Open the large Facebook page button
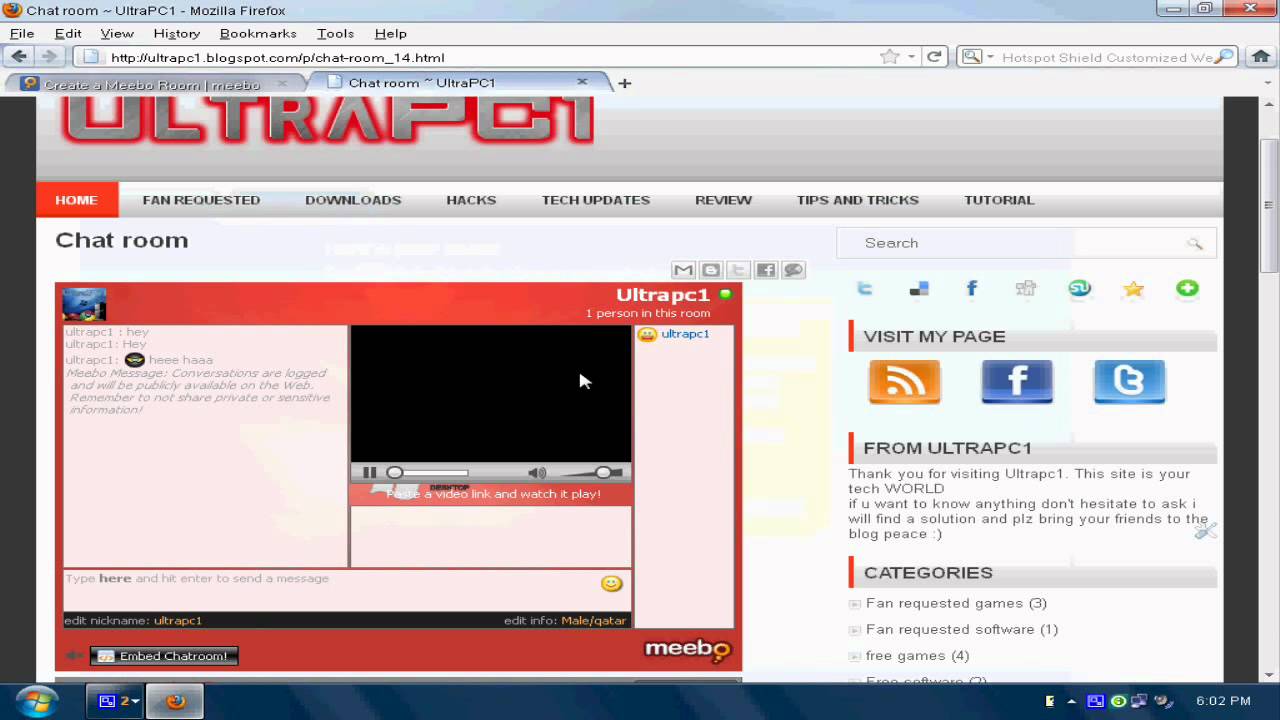 point(1017,382)
